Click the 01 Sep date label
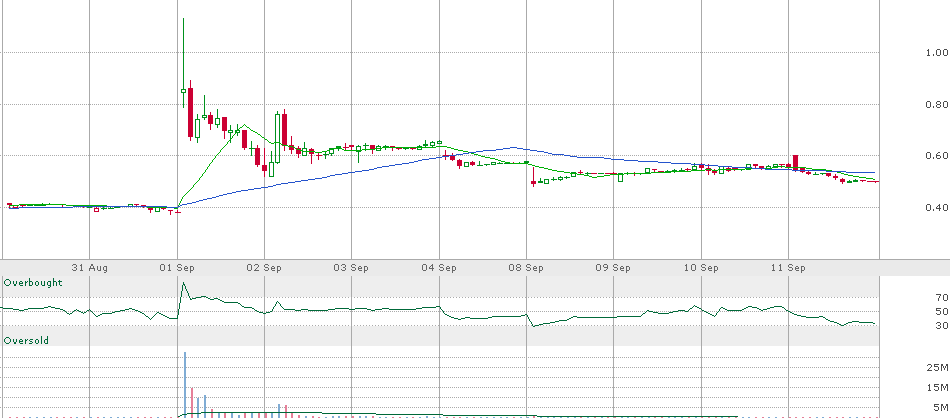 (178, 268)
